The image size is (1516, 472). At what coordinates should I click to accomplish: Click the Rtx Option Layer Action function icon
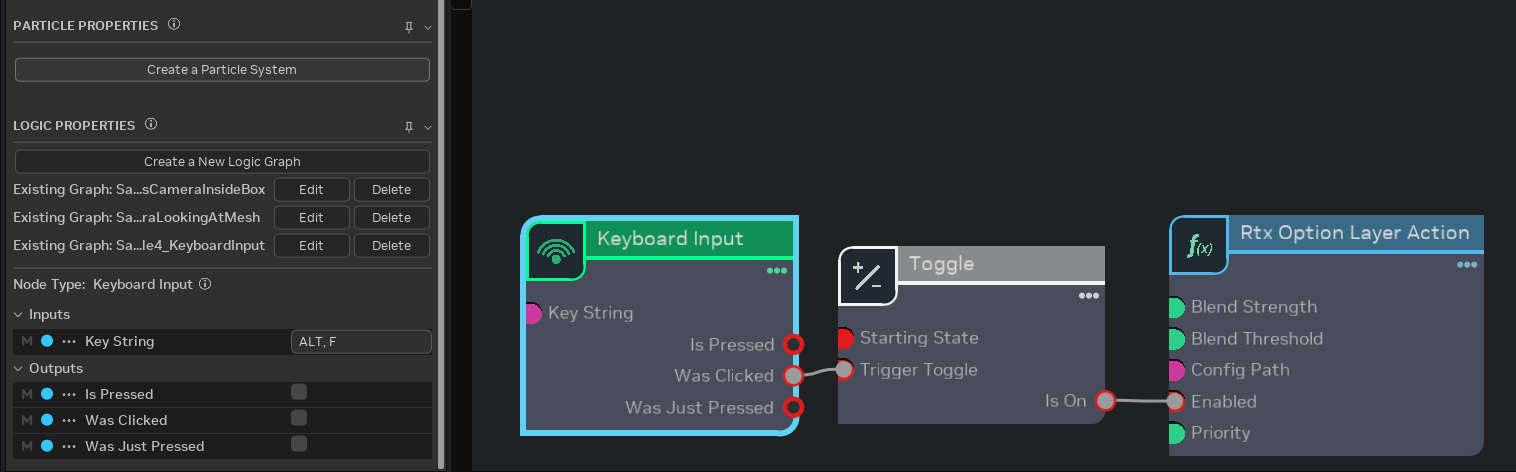(x=1199, y=245)
